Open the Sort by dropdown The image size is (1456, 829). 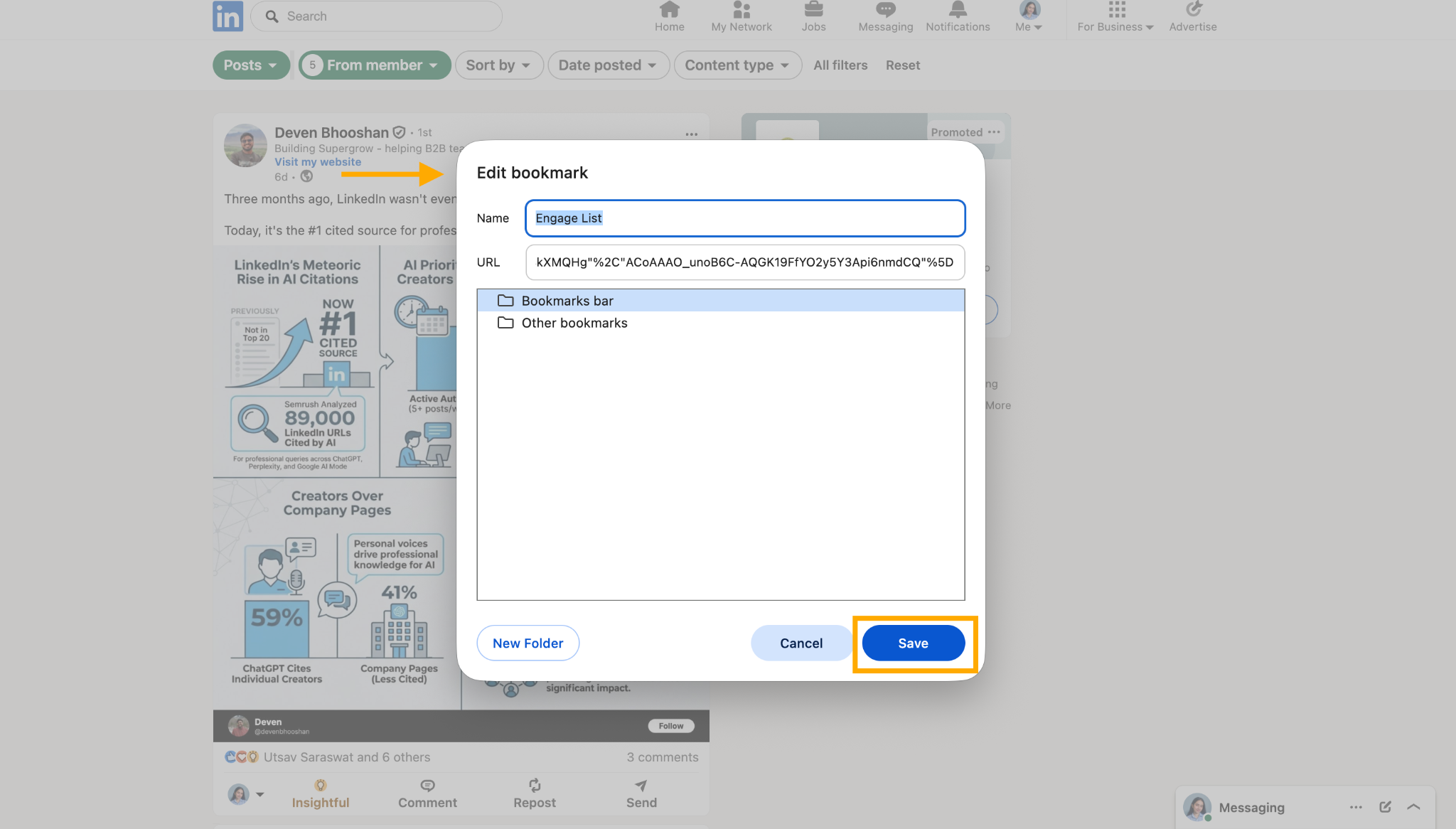coord(499,65)
